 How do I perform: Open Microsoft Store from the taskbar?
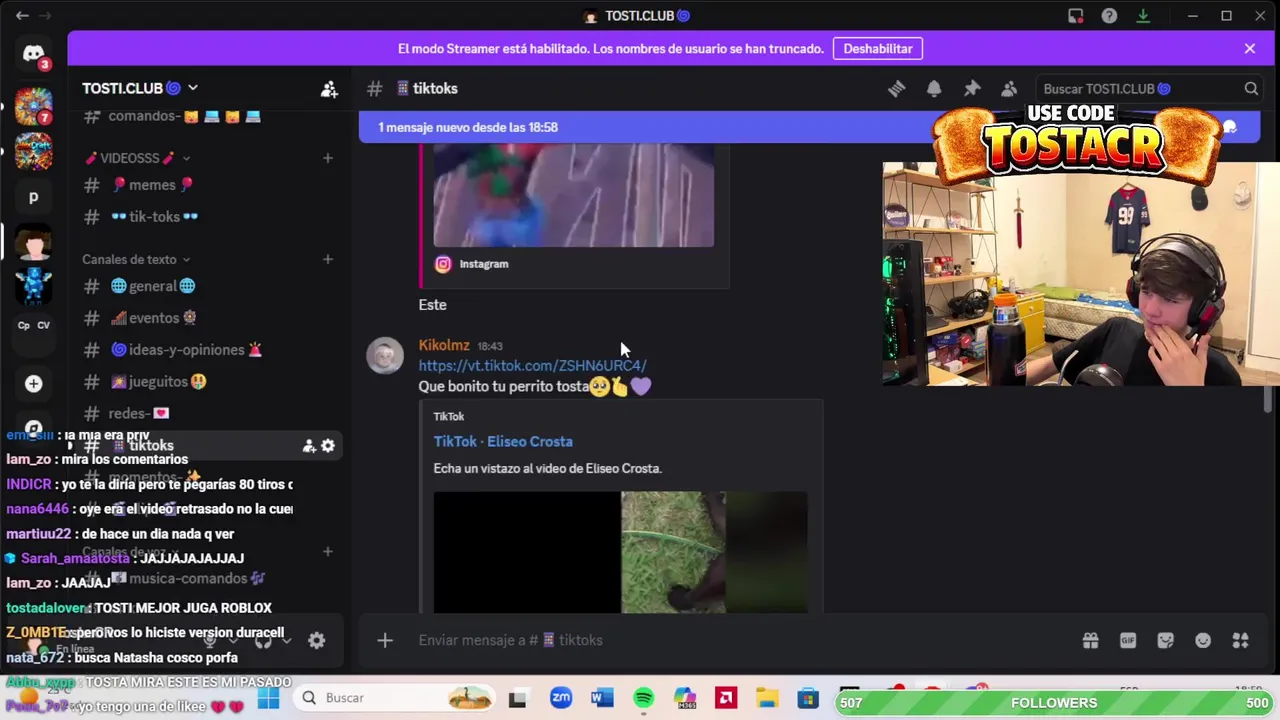(x=808, y=698)
